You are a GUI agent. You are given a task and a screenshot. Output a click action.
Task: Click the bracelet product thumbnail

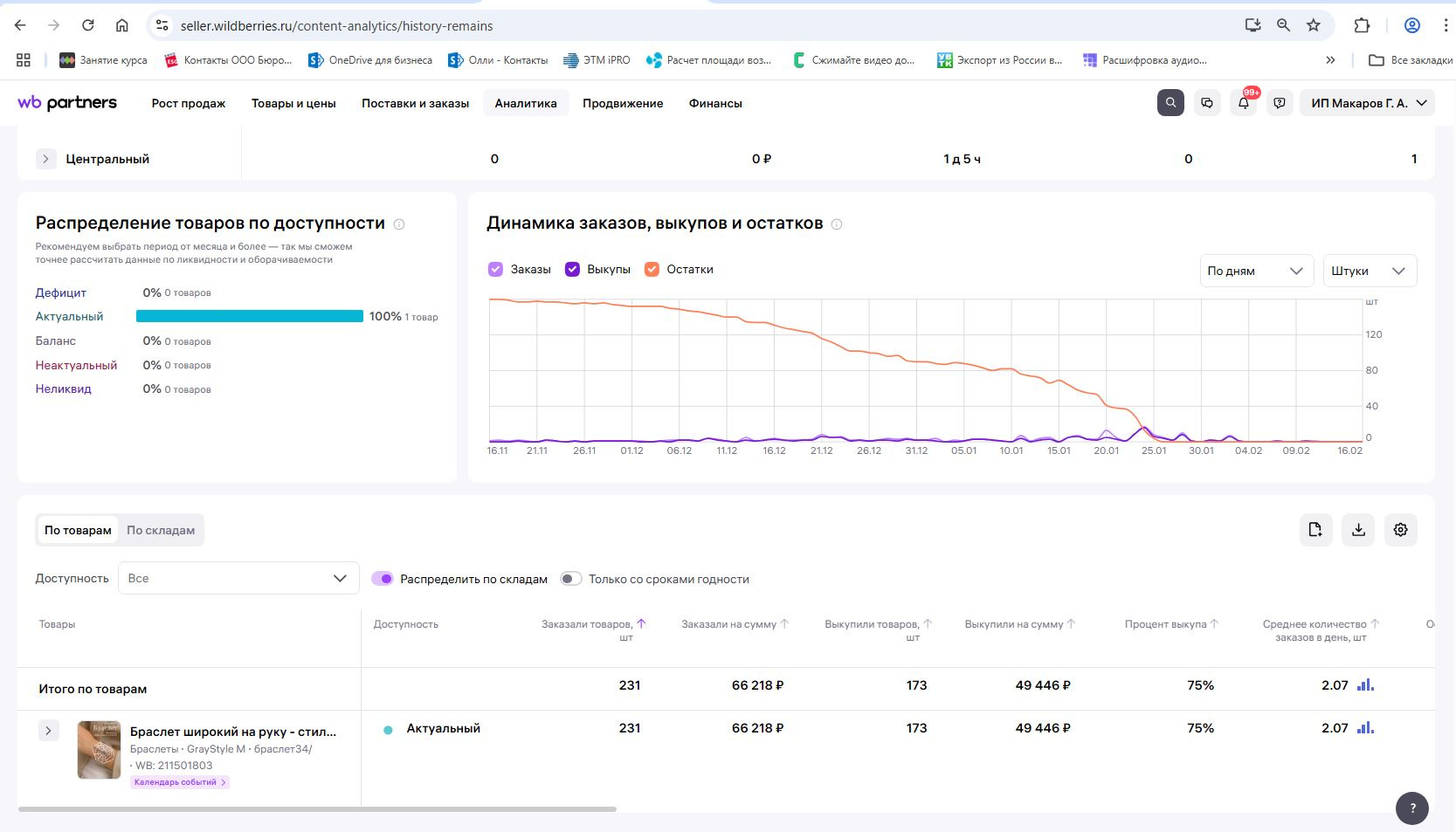[99, 749]
